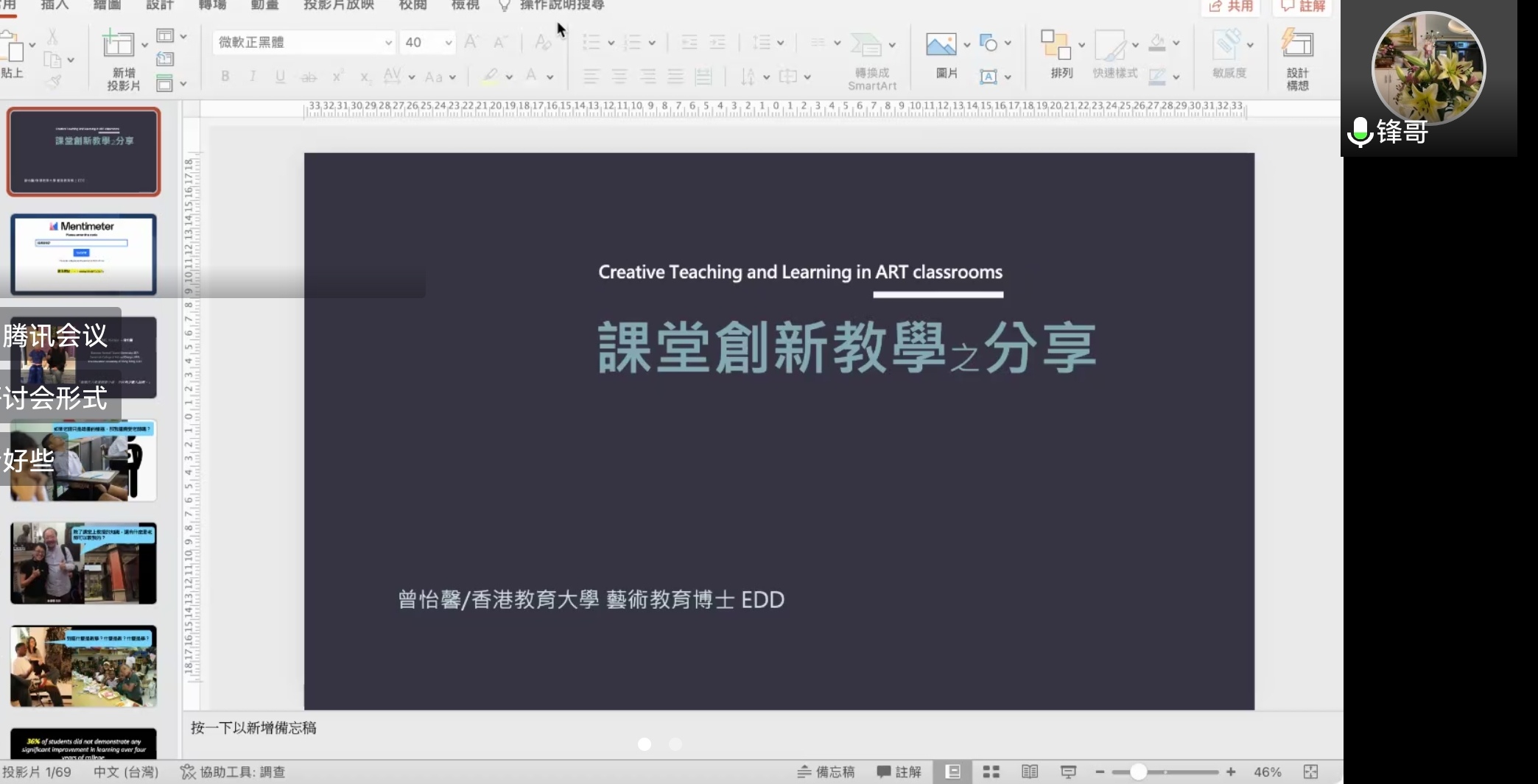Click the 新增投影片 (New Slide) icon

[x=118, y=45]
